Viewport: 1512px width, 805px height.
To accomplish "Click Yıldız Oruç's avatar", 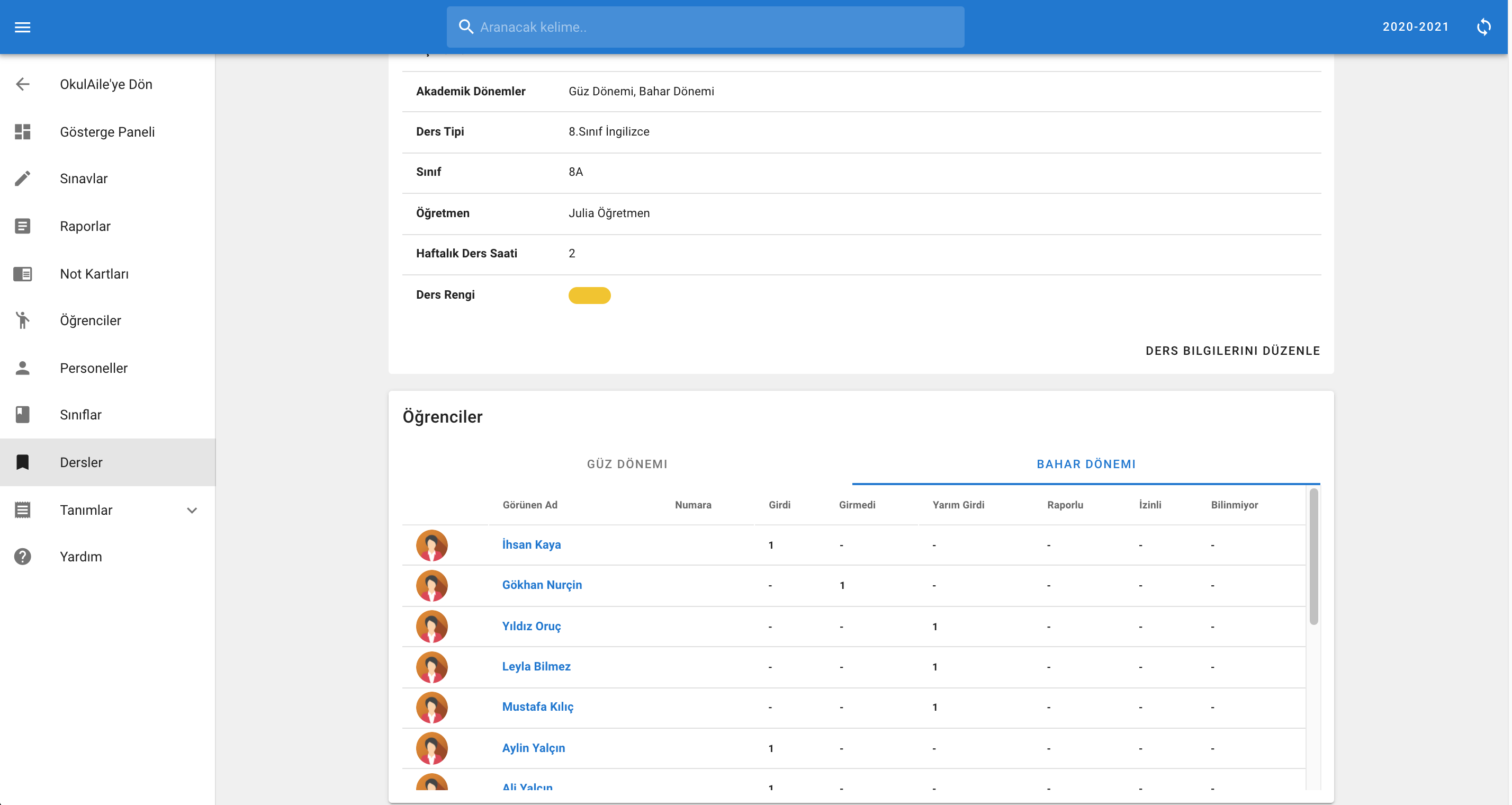I will pyautogui.click(x=432, y=627).
